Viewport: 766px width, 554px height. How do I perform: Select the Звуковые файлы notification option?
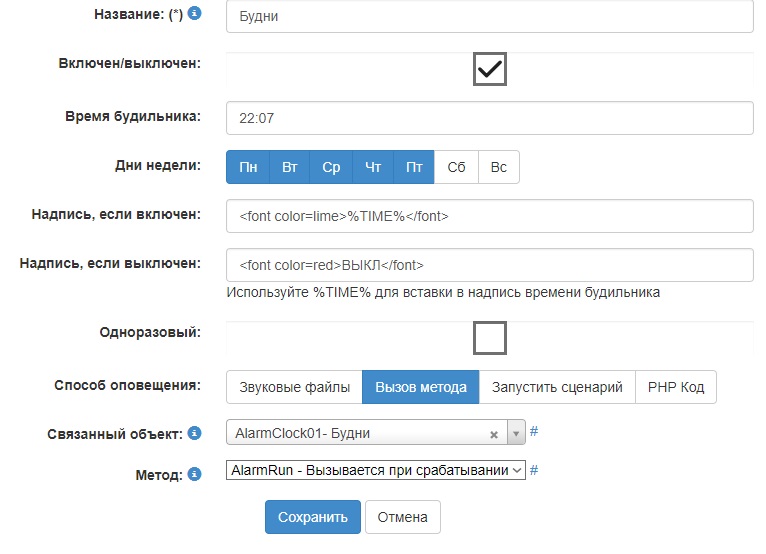(x=294, y=387)
